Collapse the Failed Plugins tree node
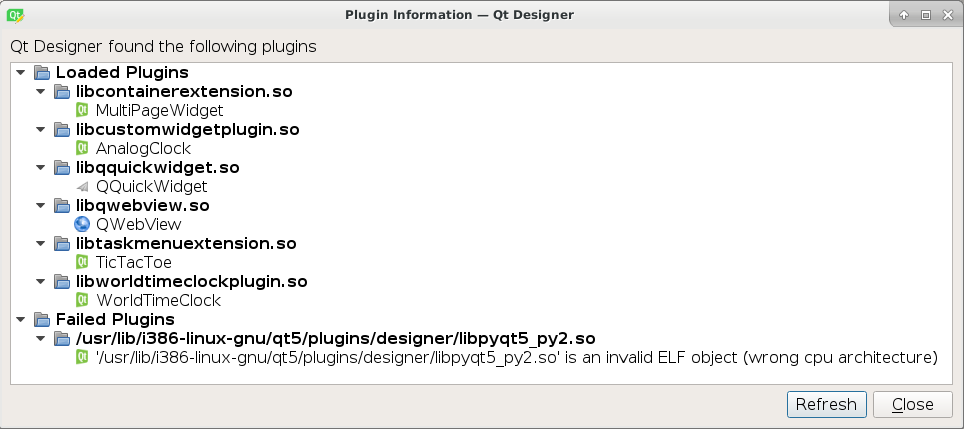Screen dimensions: 964x429 click(x=20, y=320)
